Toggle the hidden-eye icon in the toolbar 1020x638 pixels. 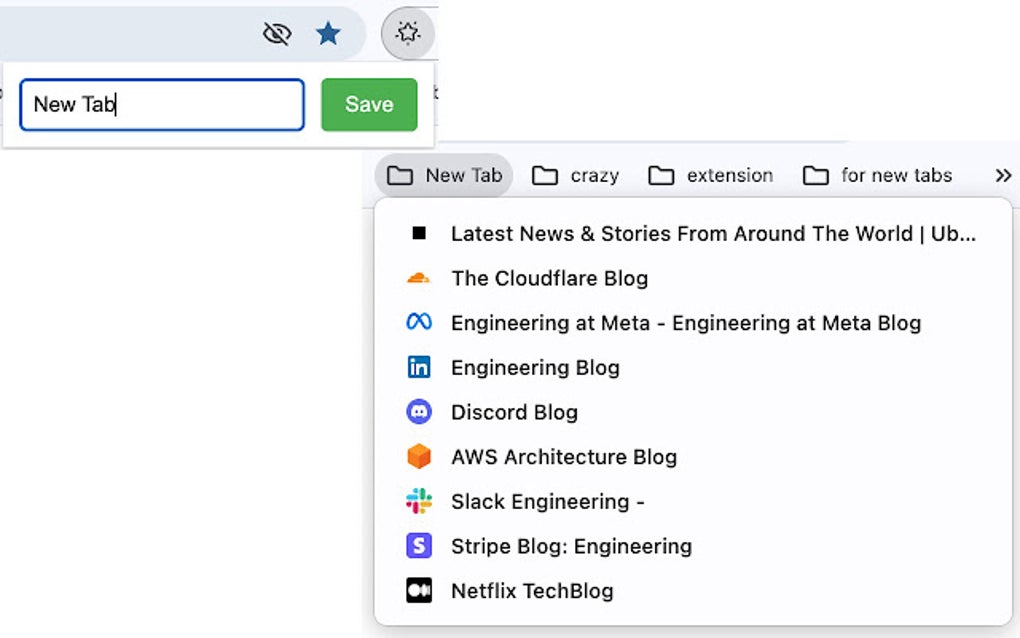[x=277, y=32]
